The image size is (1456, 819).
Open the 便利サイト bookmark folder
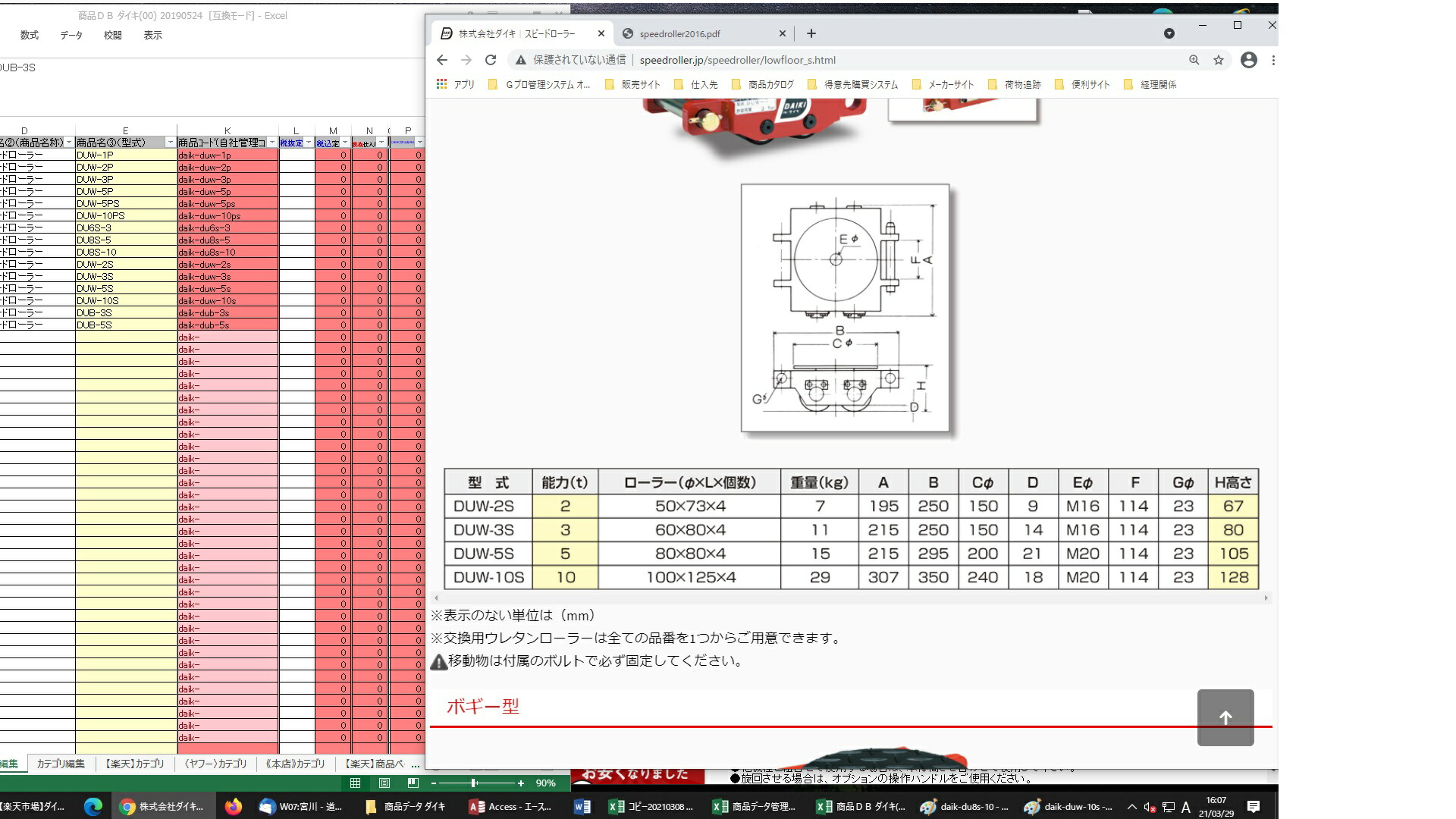[x=1082, y=84]
